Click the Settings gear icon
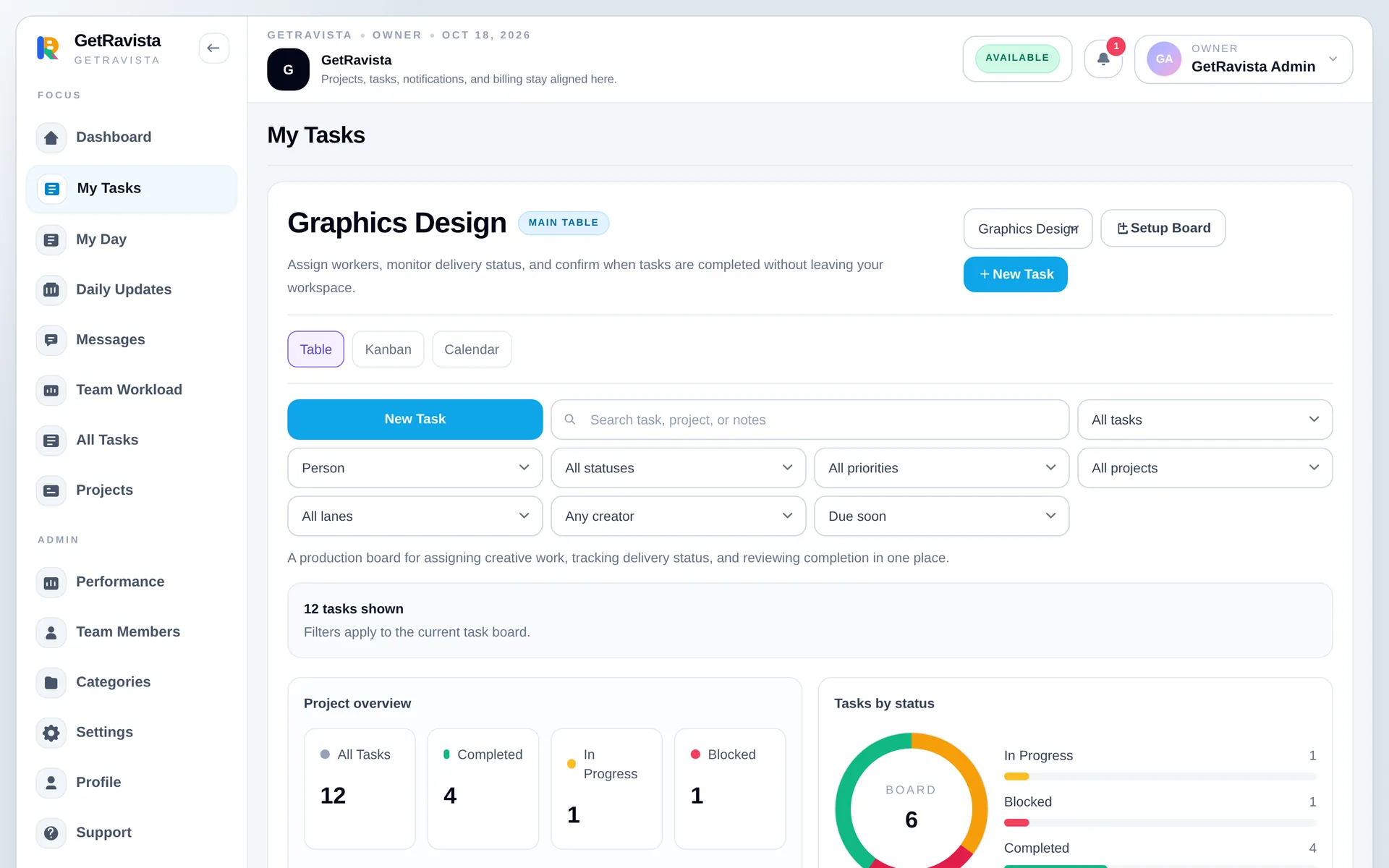Image resolution: width=1389 pixels, height=868 pixels. click(x=51, y=733)
